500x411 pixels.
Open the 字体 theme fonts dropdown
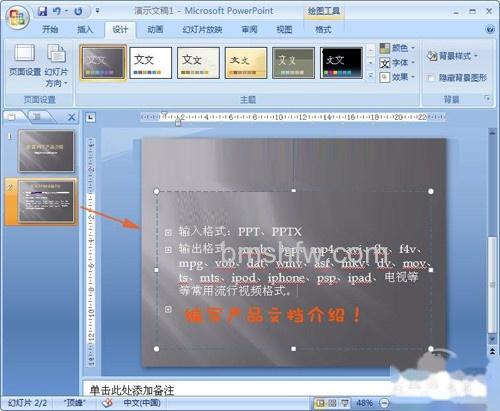tap(397, 63)
